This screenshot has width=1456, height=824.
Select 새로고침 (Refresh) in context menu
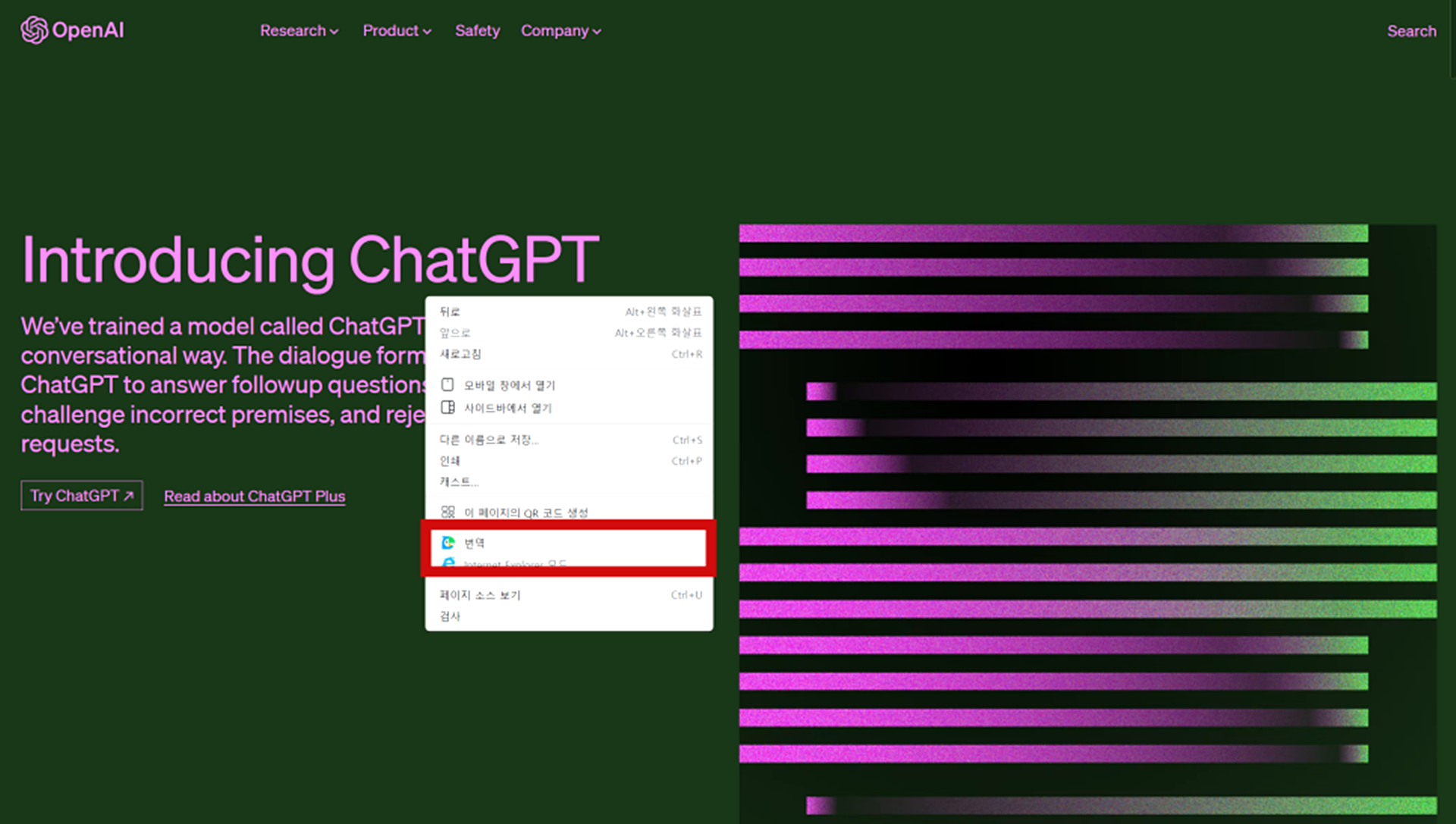(460, 354)
